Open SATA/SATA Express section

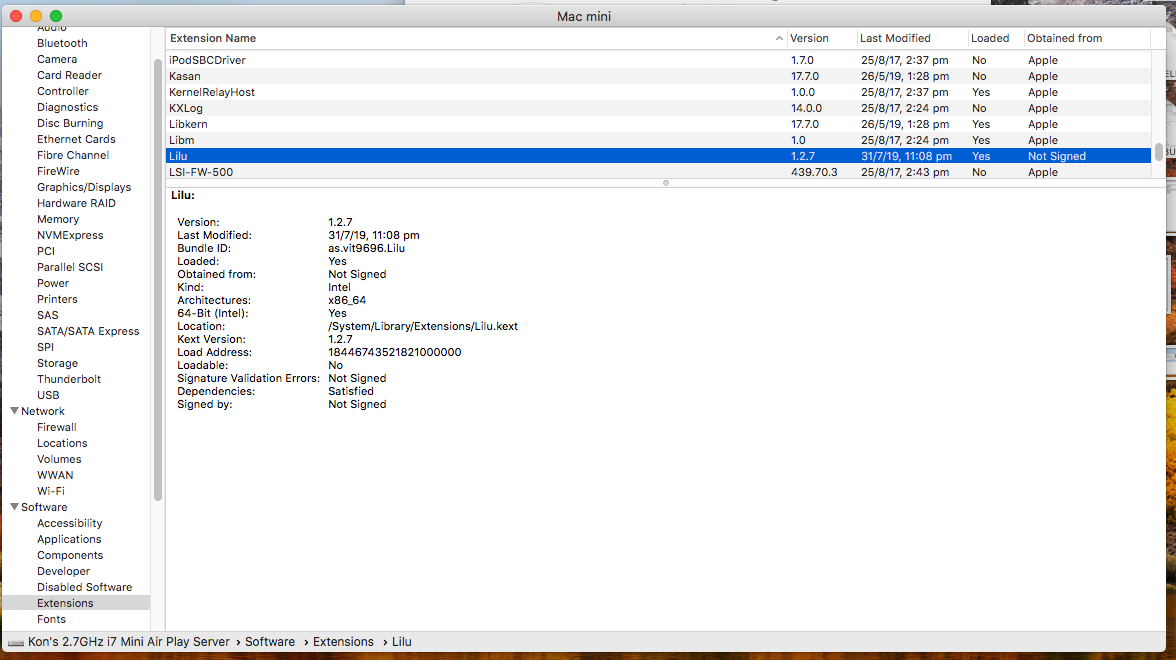click(x=88, y=332)
